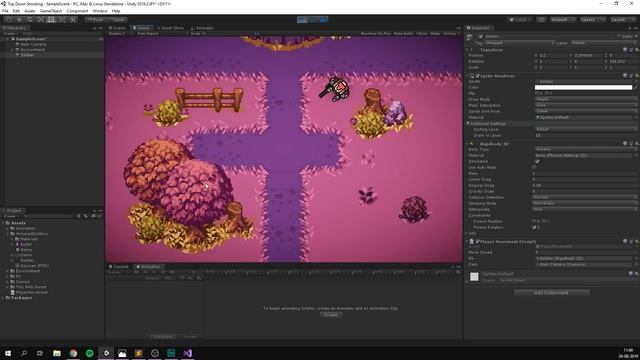Click the Move Speed input field
640x360 pixels.
point(586,252)
